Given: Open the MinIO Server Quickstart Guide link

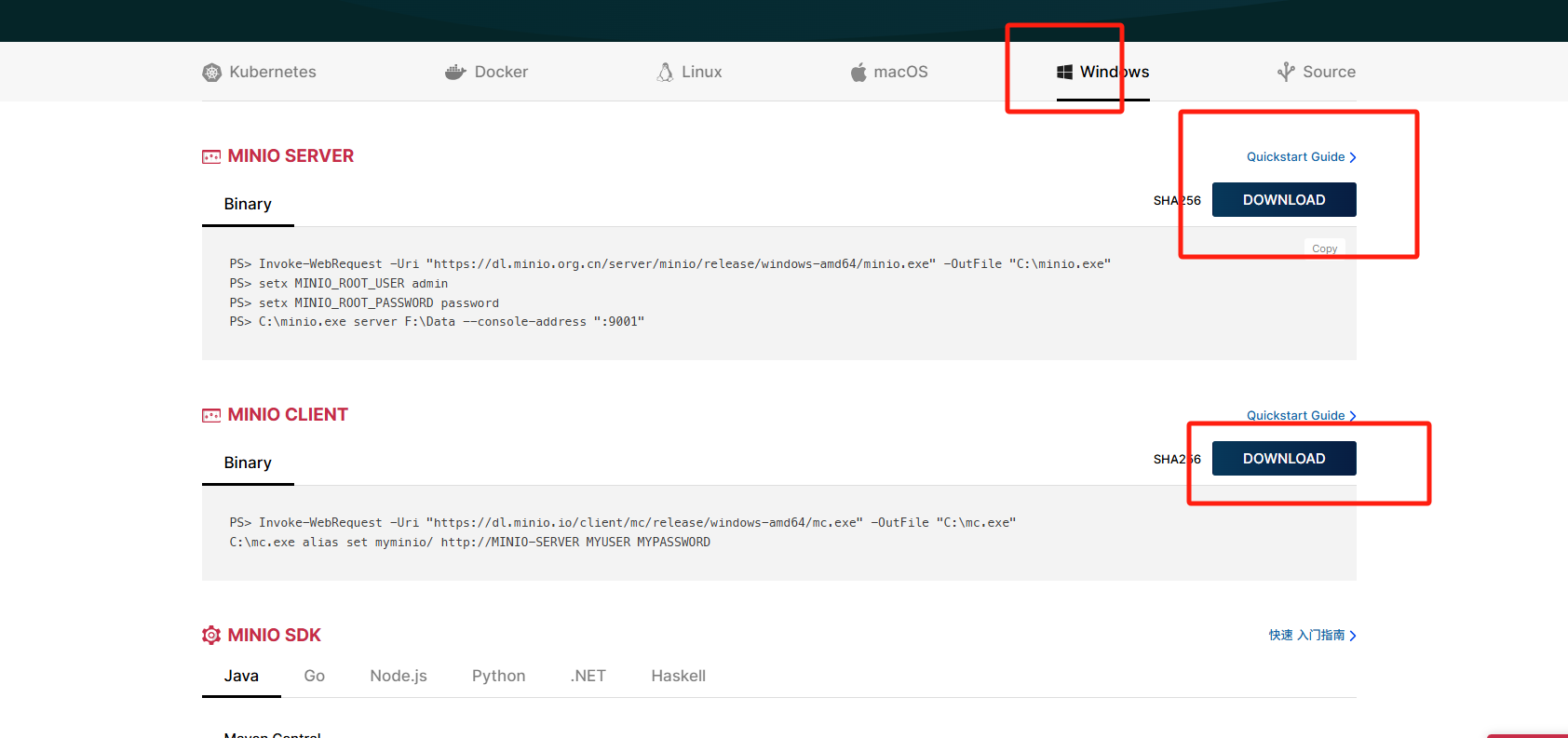Looking at the screenshot, I should [1302, 156].
